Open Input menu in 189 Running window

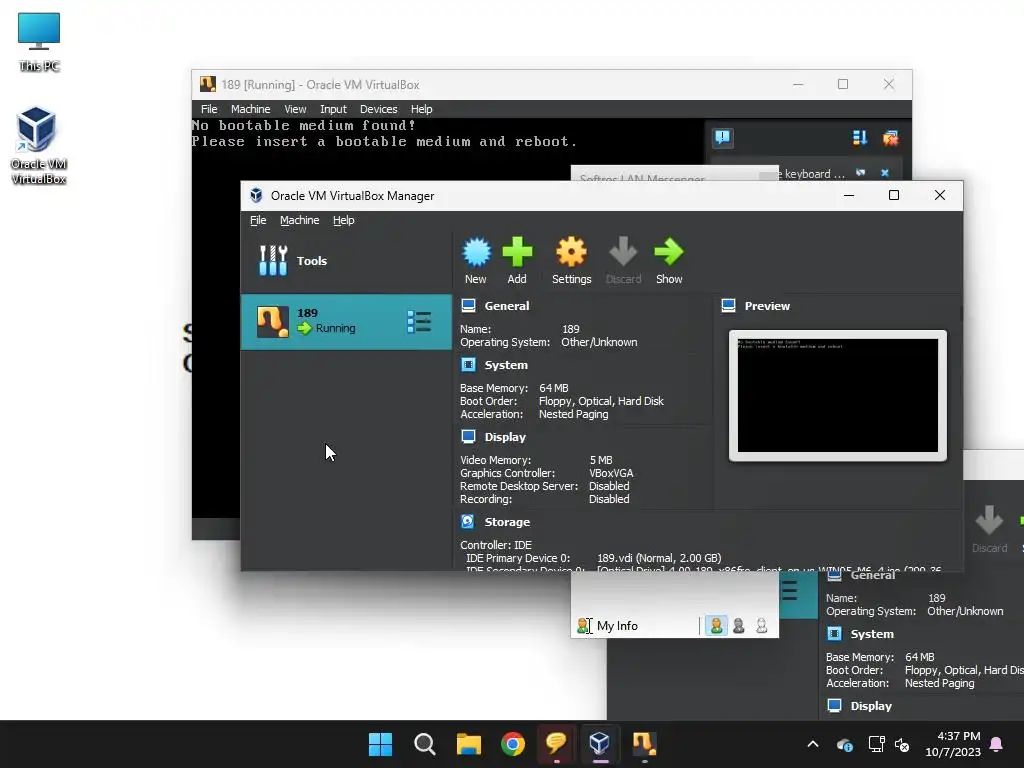(333, 109)
